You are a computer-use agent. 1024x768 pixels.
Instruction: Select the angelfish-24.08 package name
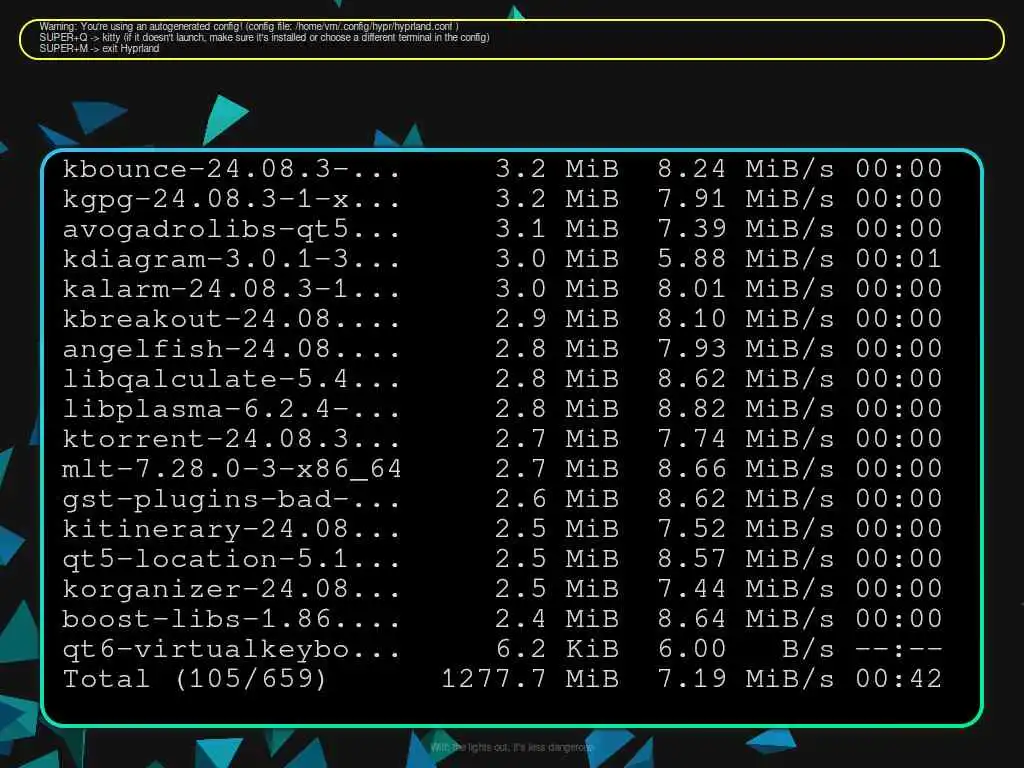point(231,349)
